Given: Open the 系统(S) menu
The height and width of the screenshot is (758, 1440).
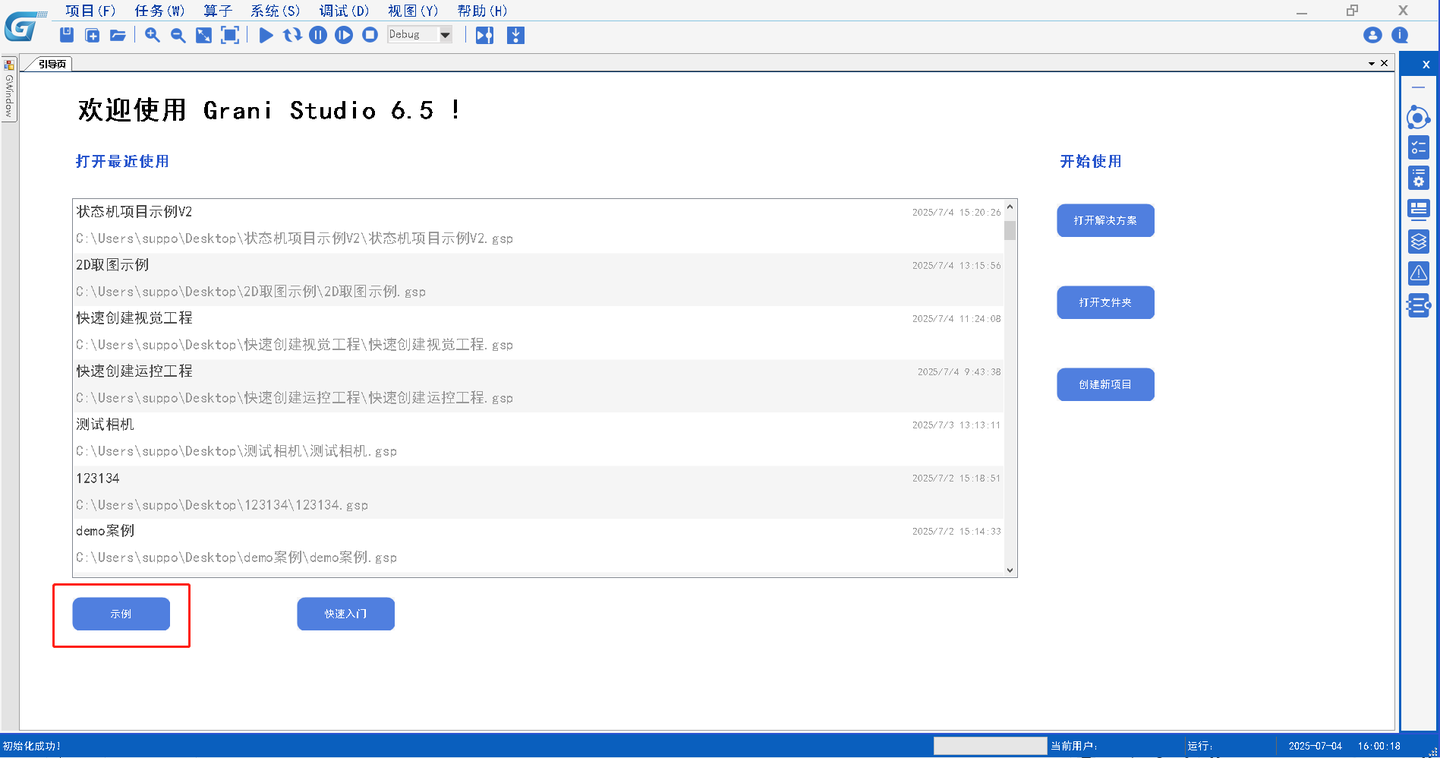Looking at the screenshot, I should tap(275, 10).
